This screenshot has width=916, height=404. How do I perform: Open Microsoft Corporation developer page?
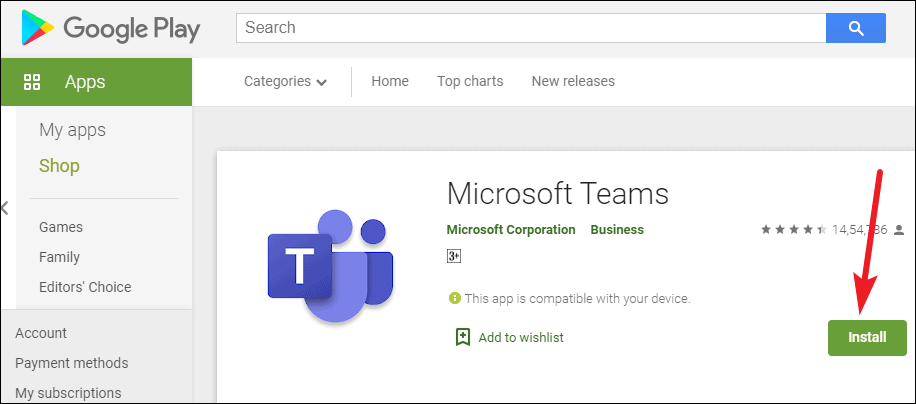(x=511, y=229)
